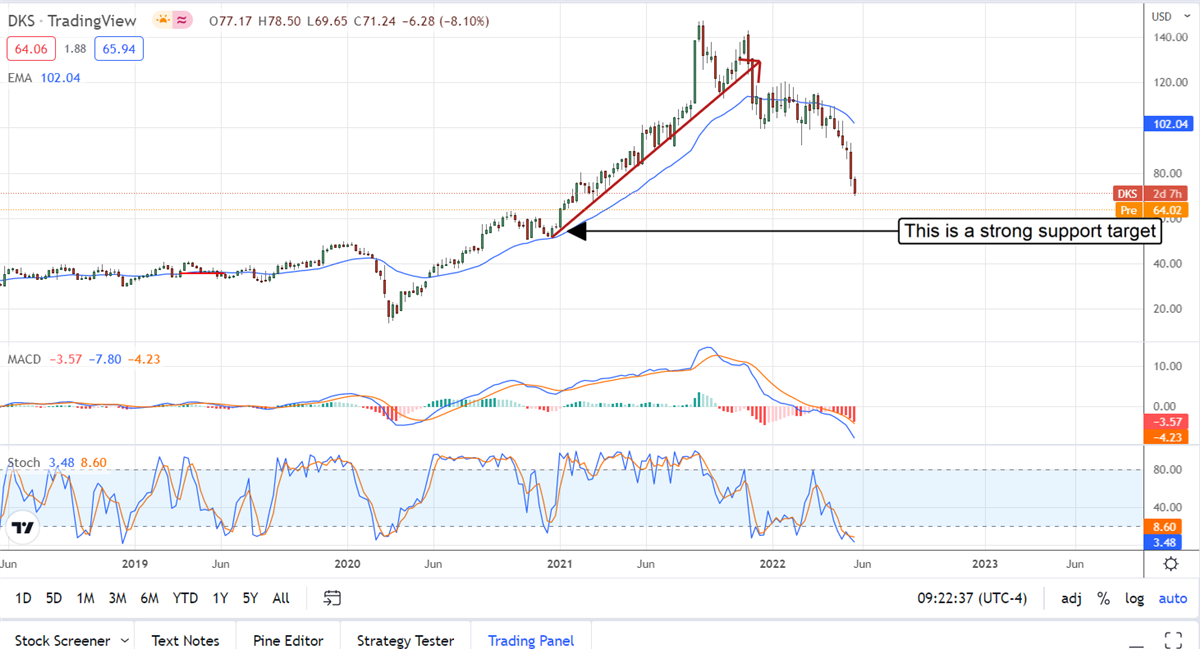
Task: Click the pre-market sun session icon
Action: tap(161, 20)
